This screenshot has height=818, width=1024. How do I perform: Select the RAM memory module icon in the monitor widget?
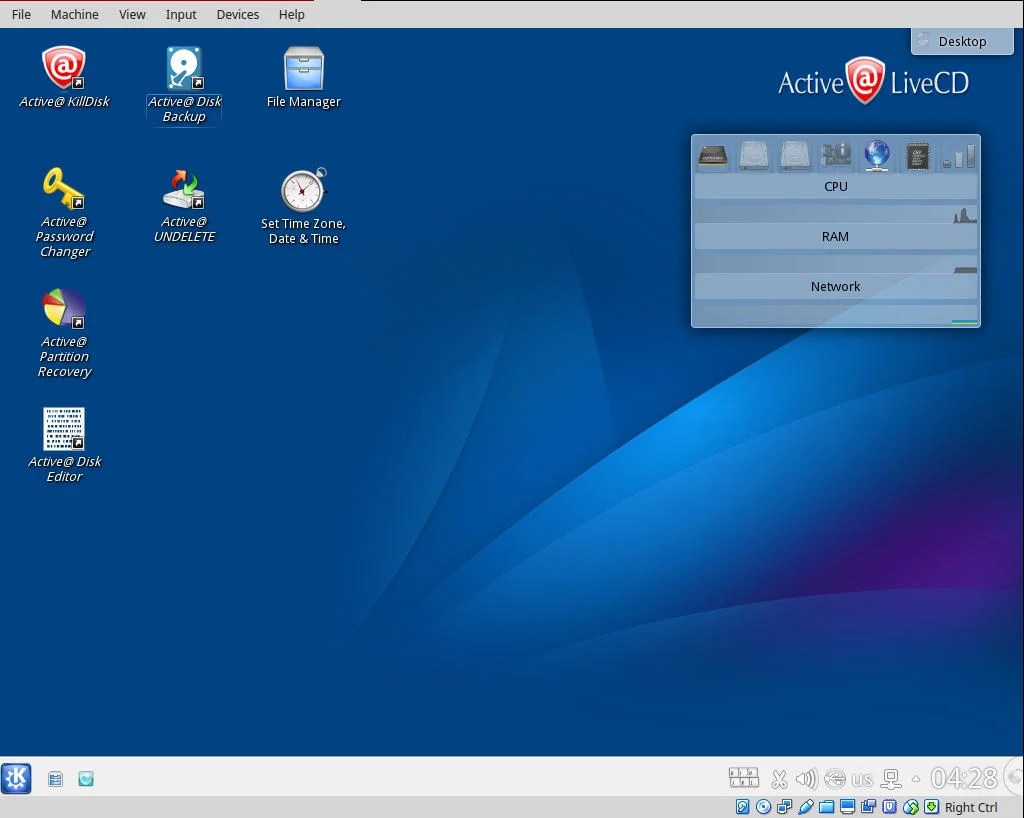point(712,156)
